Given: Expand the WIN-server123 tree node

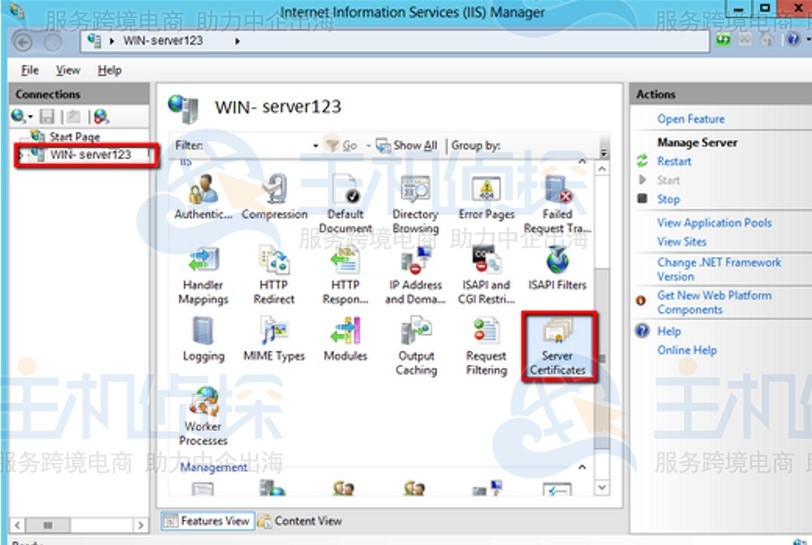Looking at the screenshot, I should 21,155.
